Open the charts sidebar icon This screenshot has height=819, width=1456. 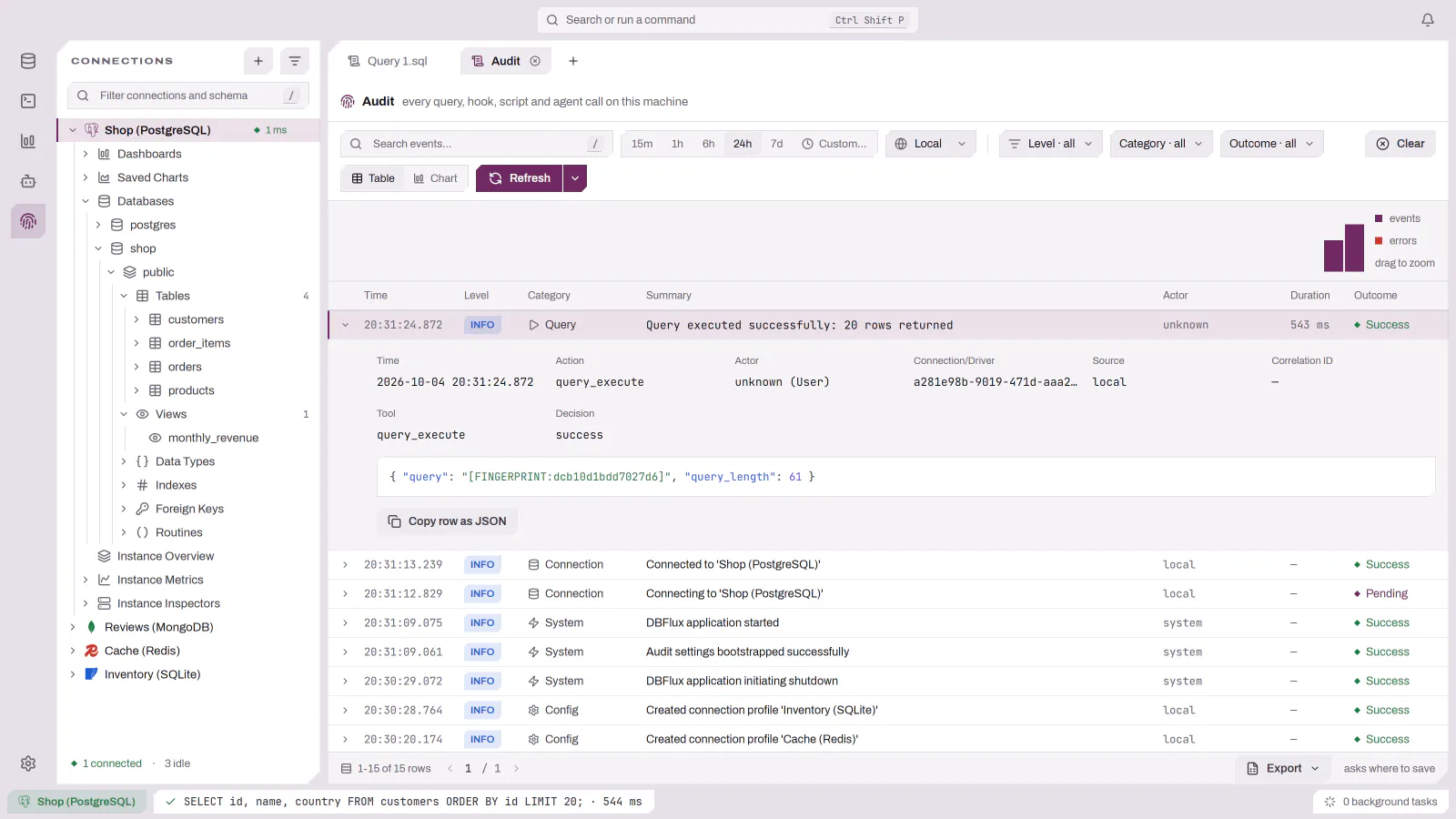[28, 141]
